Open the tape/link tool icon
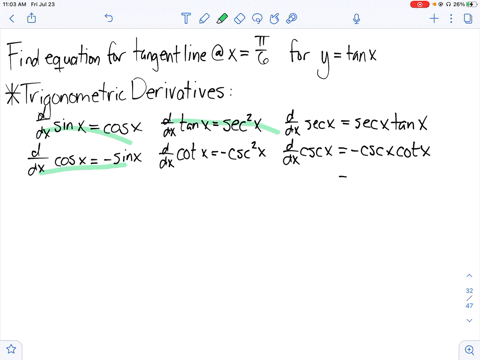Viewport: 480px width, 360px height. click(292, 18)
